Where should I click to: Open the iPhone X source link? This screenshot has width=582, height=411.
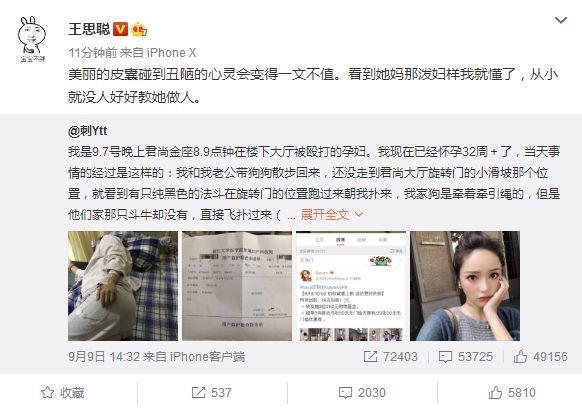171,53
